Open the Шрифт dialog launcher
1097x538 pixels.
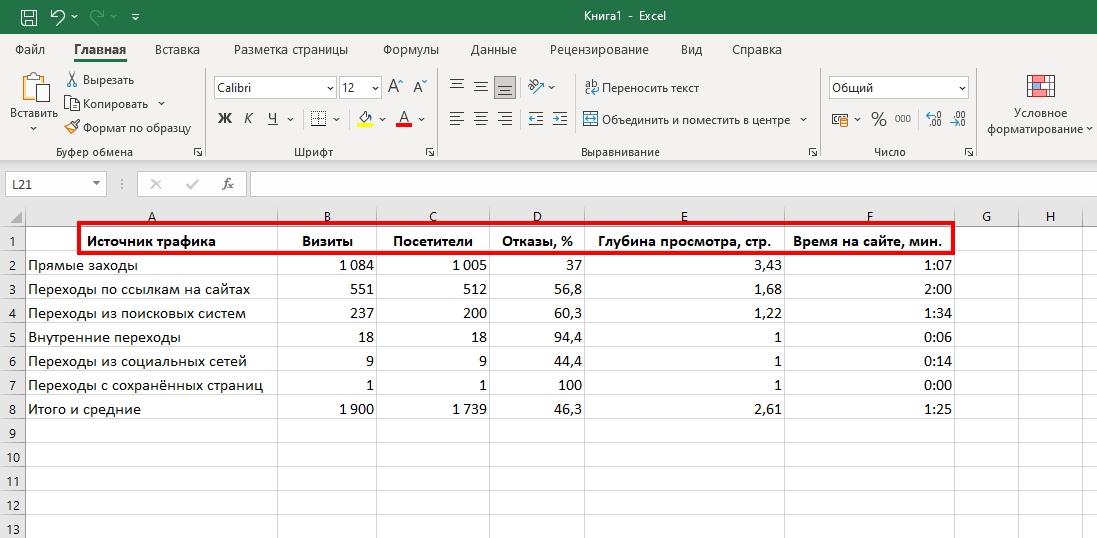(x=430, y=152)
